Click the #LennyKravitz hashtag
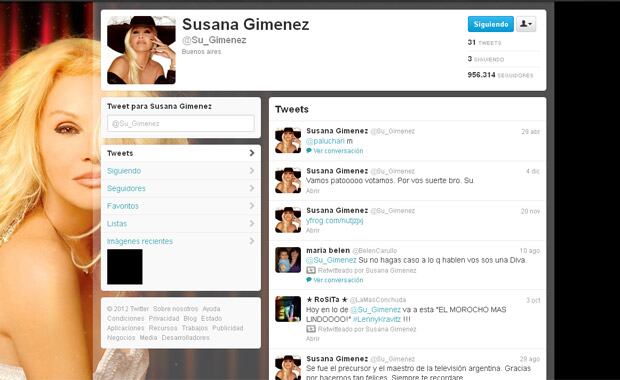 coord(376,319)
